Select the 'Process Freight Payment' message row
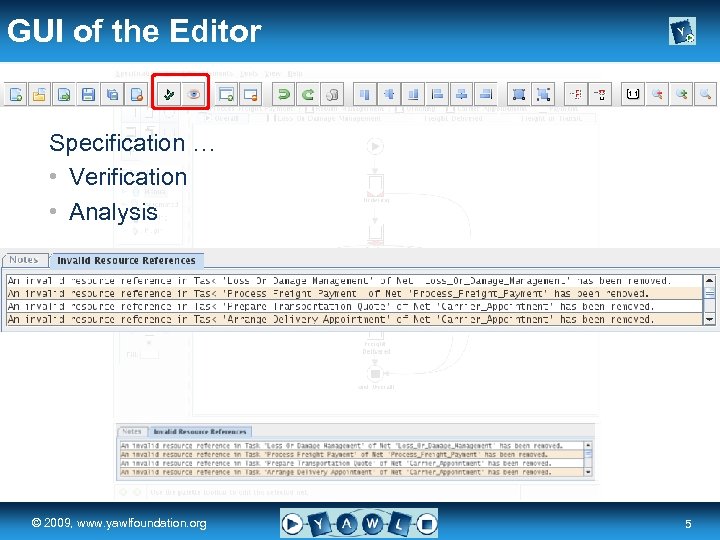Screen dimensions: 720x540 pos(354,293)
